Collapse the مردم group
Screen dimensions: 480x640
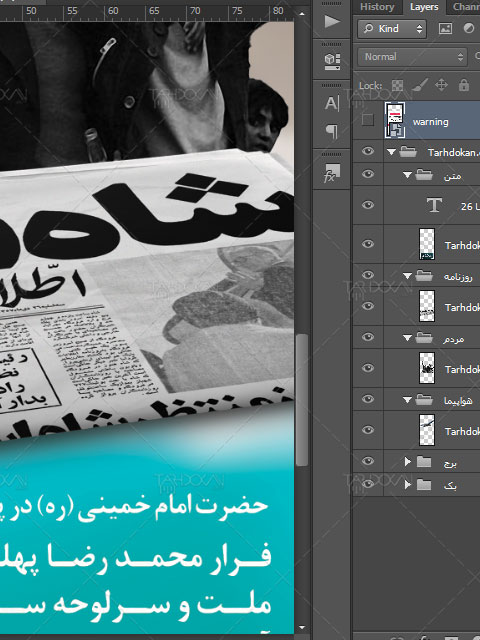[407, 338]
